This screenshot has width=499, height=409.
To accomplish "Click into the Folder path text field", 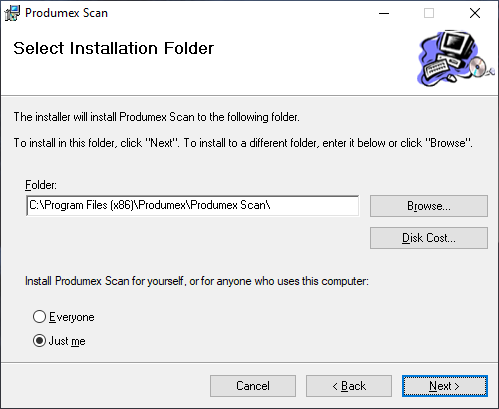I will pos(193,205).
